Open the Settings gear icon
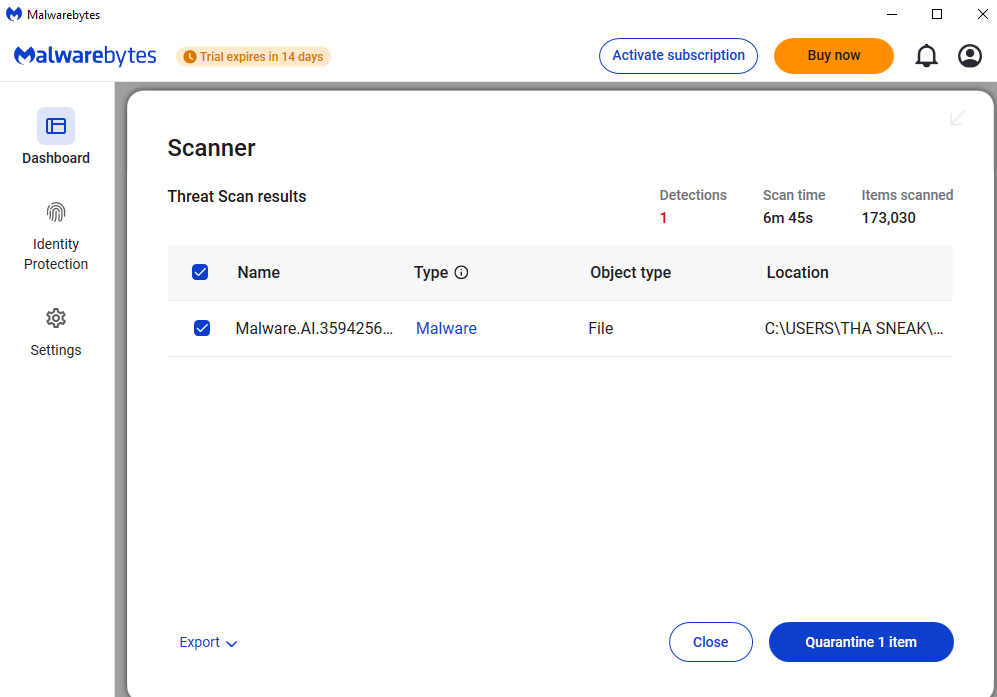The height and width of the screenshot is (697, 997). click(x=56, y=318)
